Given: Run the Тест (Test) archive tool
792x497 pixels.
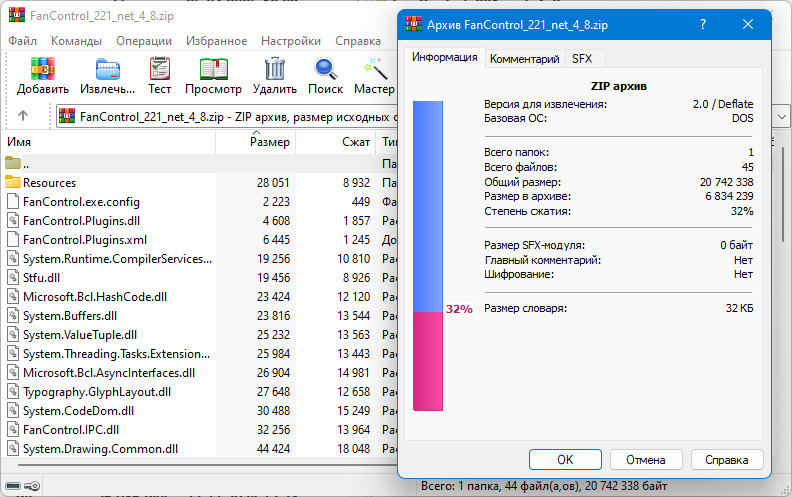Looking at the screenshot, I should tap(160, 69).
